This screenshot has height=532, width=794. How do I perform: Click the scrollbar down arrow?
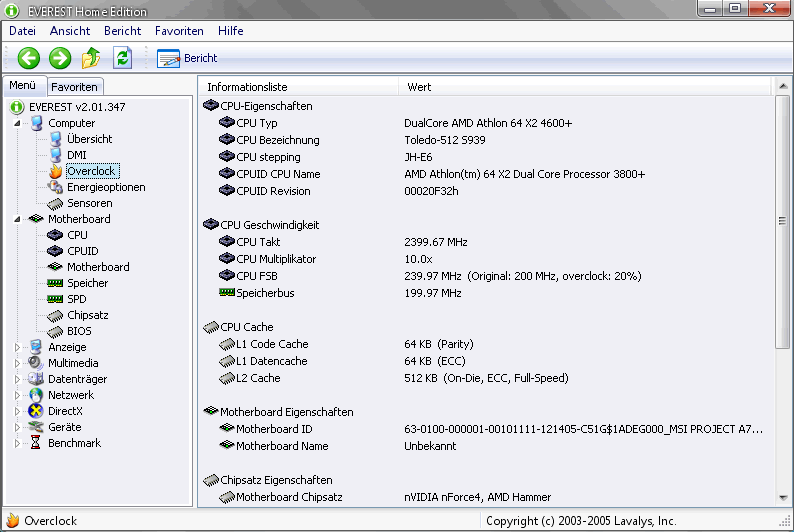coord(783,498)
